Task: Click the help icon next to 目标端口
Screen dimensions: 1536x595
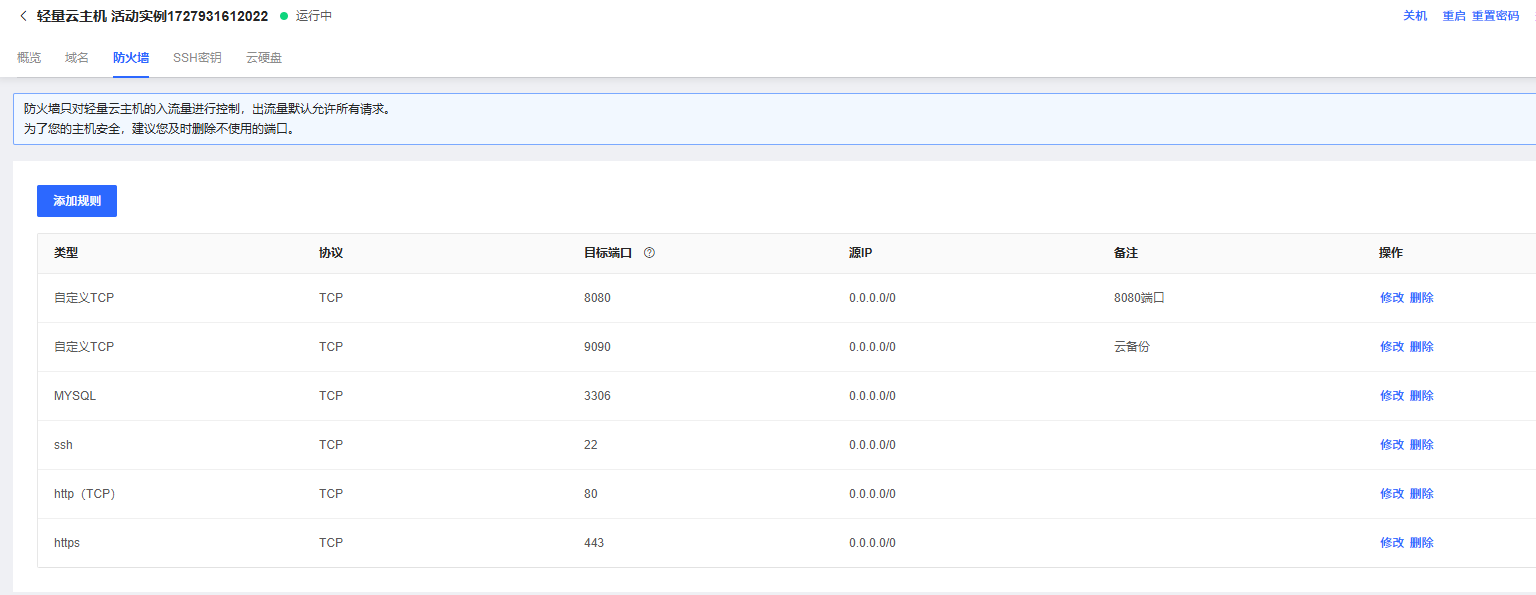Action: [x=649, y=253]
